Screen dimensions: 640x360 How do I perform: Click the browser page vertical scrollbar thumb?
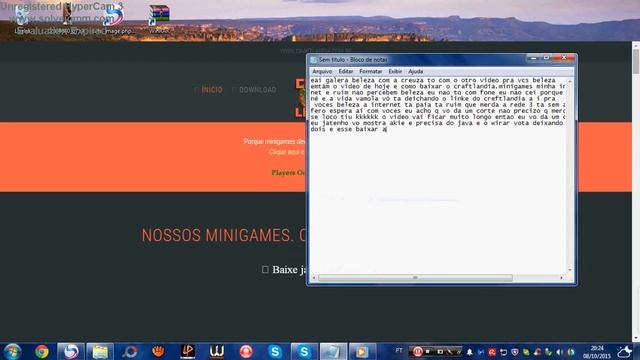click(636, 61)
